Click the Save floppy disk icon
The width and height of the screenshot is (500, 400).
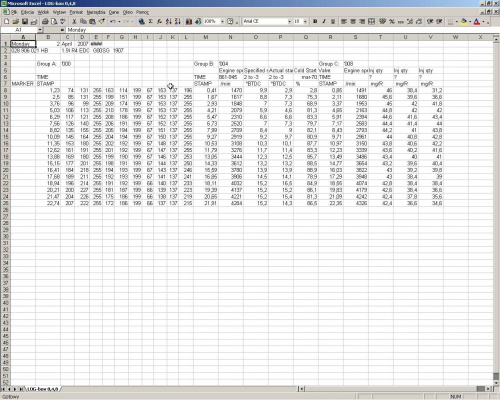pos(25,21)
